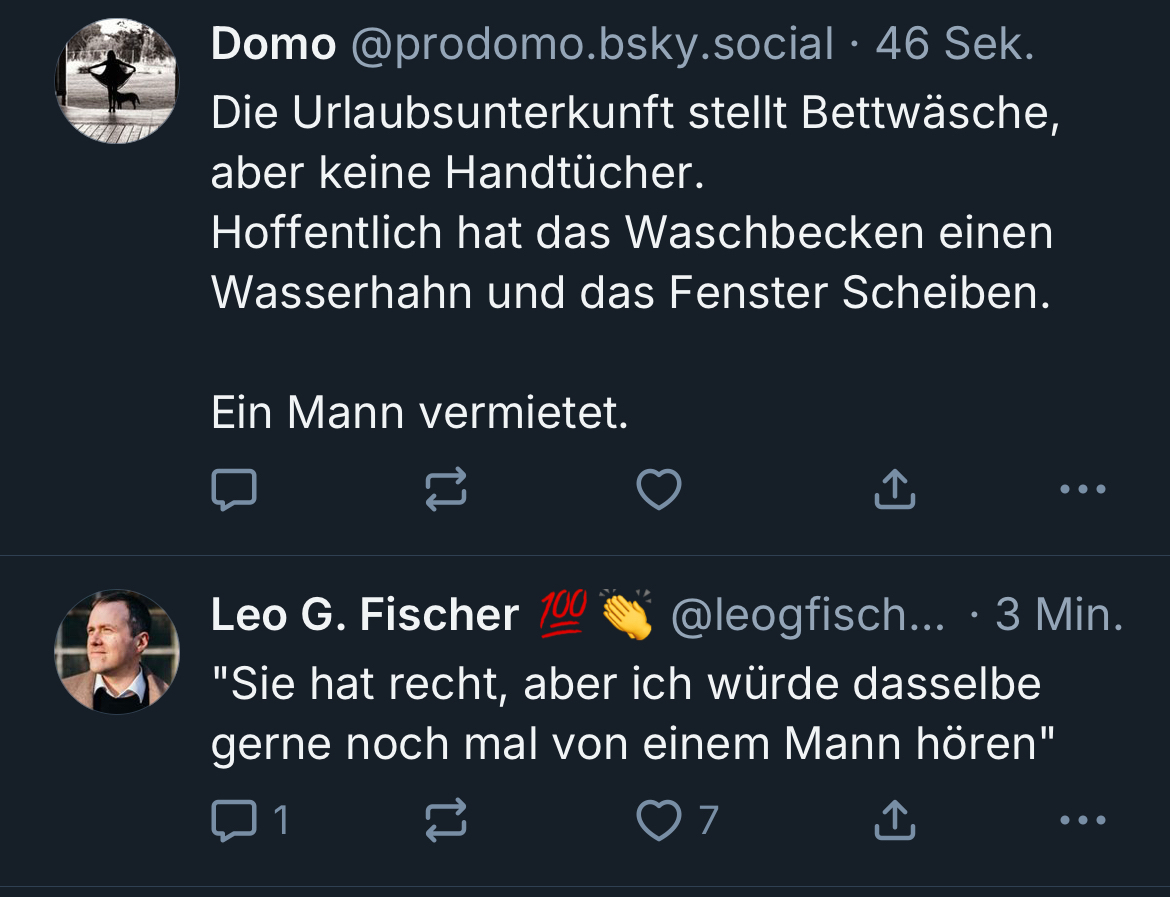This screenshot has width=1170, height=897.
Task: Like Domo's post
Action: pyautogui.click(x=659, y=490)
